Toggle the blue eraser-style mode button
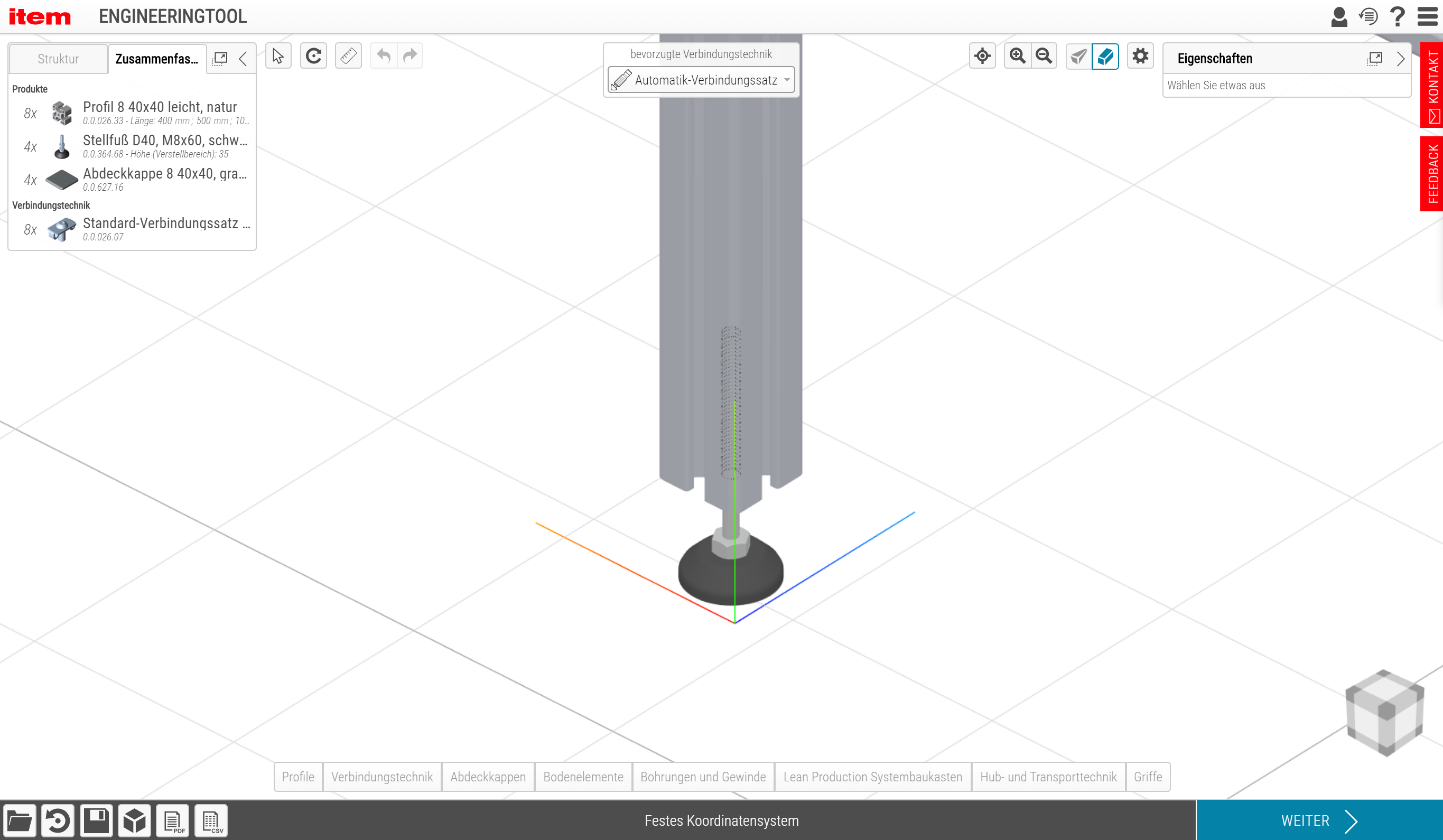This screenshot has width=1443, height=840. click(x=1105, y=56)
